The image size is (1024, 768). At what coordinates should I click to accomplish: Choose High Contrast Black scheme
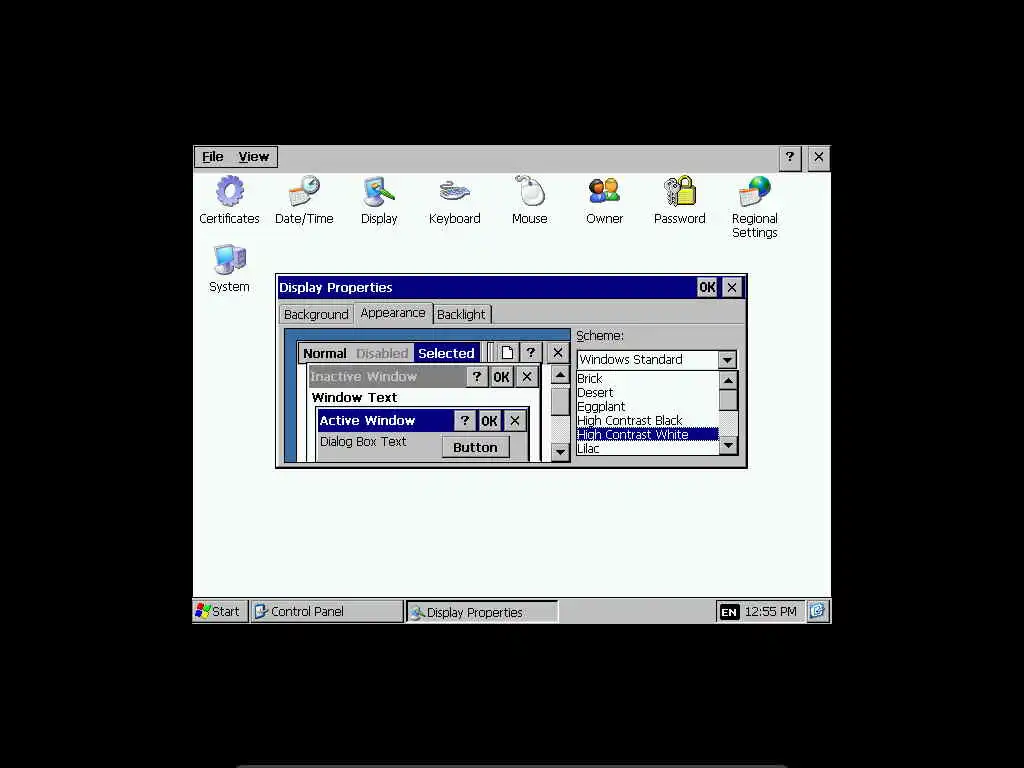647,421
